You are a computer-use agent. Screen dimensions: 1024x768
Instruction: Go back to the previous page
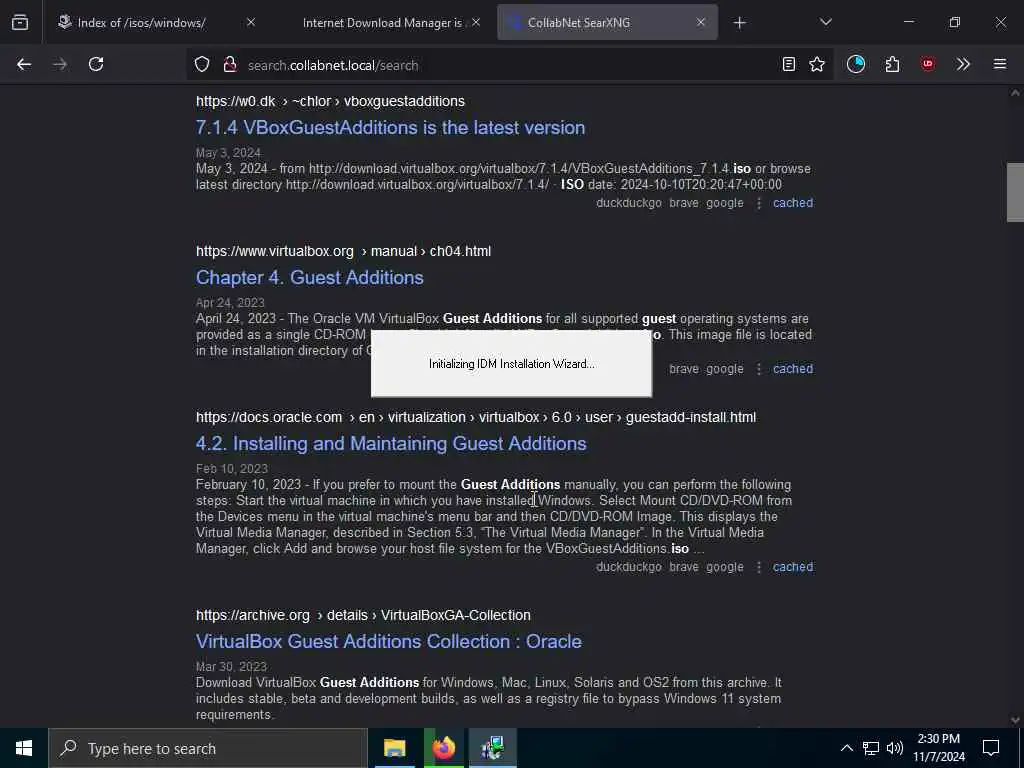click(24, 64)
